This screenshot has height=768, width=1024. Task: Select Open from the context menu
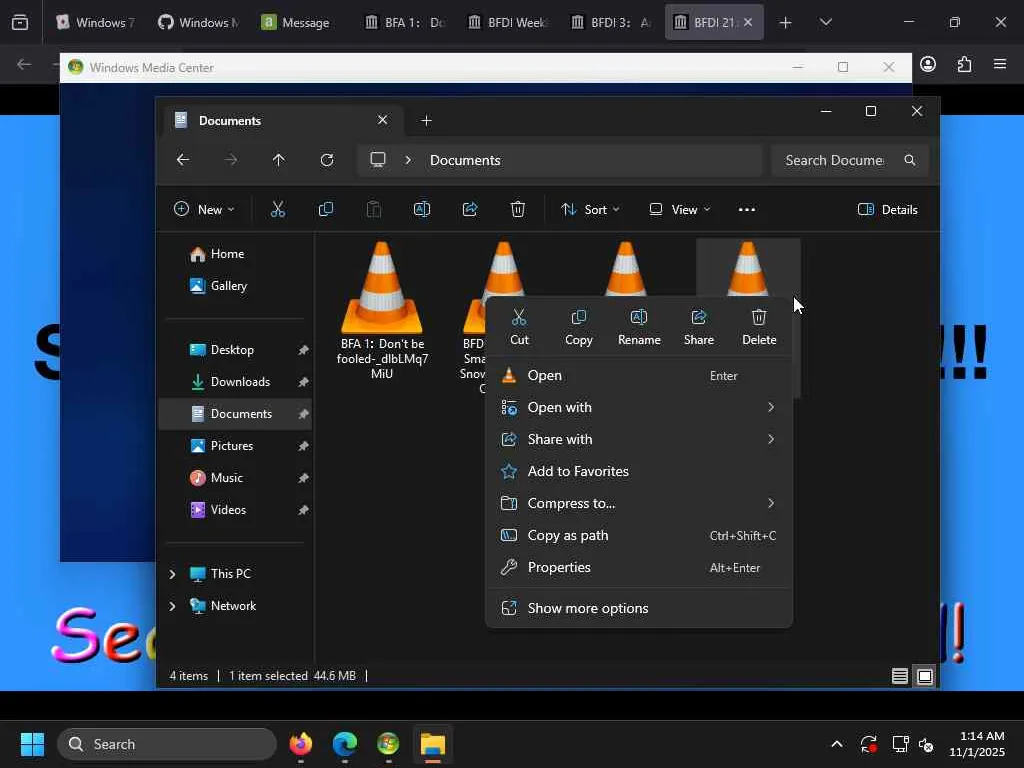click(x=639, y=376)
